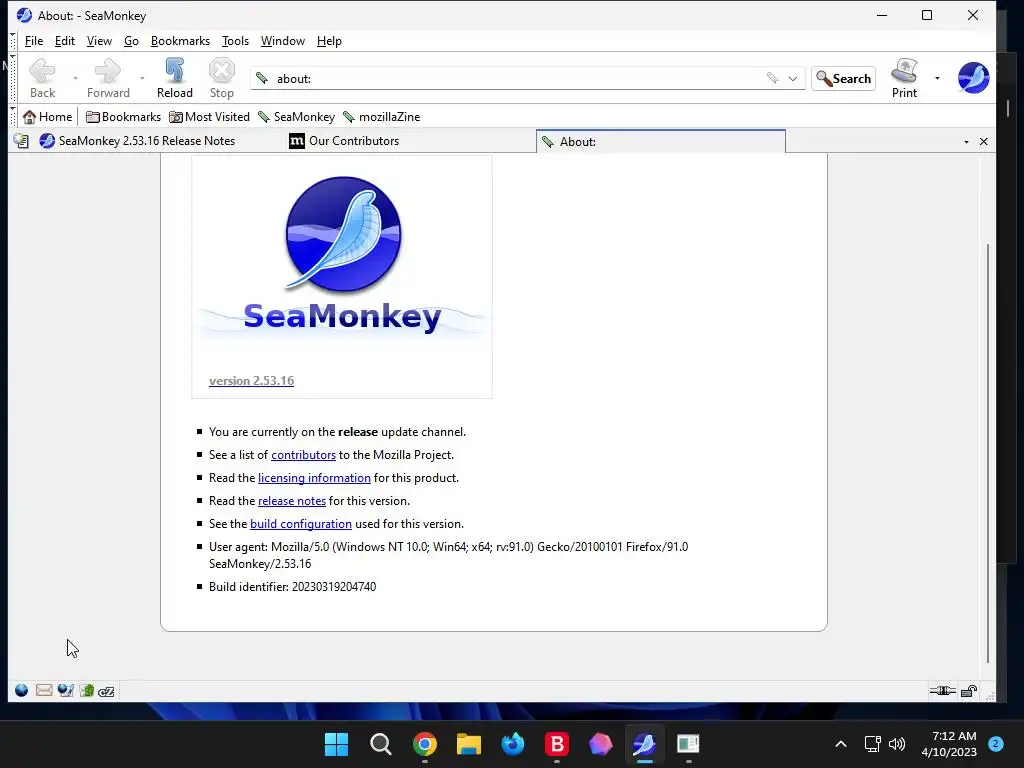Viewport: 1024px width, 768px height.
Task: Open Windows Search from the taskbar
Action: (x=381, y=744)
